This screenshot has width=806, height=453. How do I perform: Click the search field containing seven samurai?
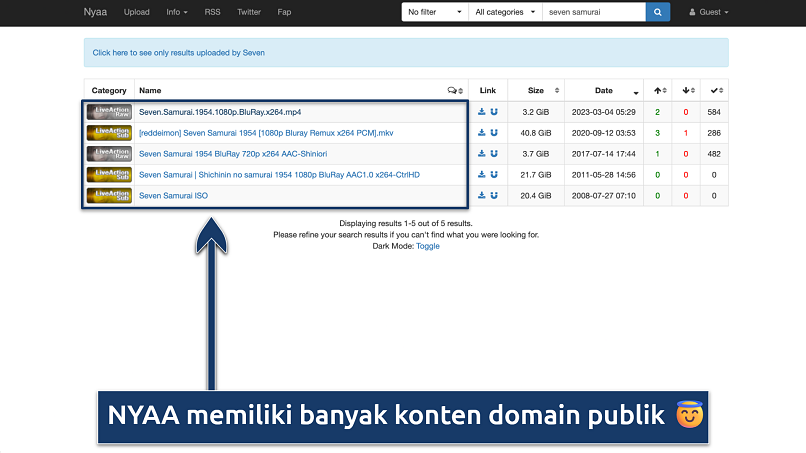tap(593, 13)
